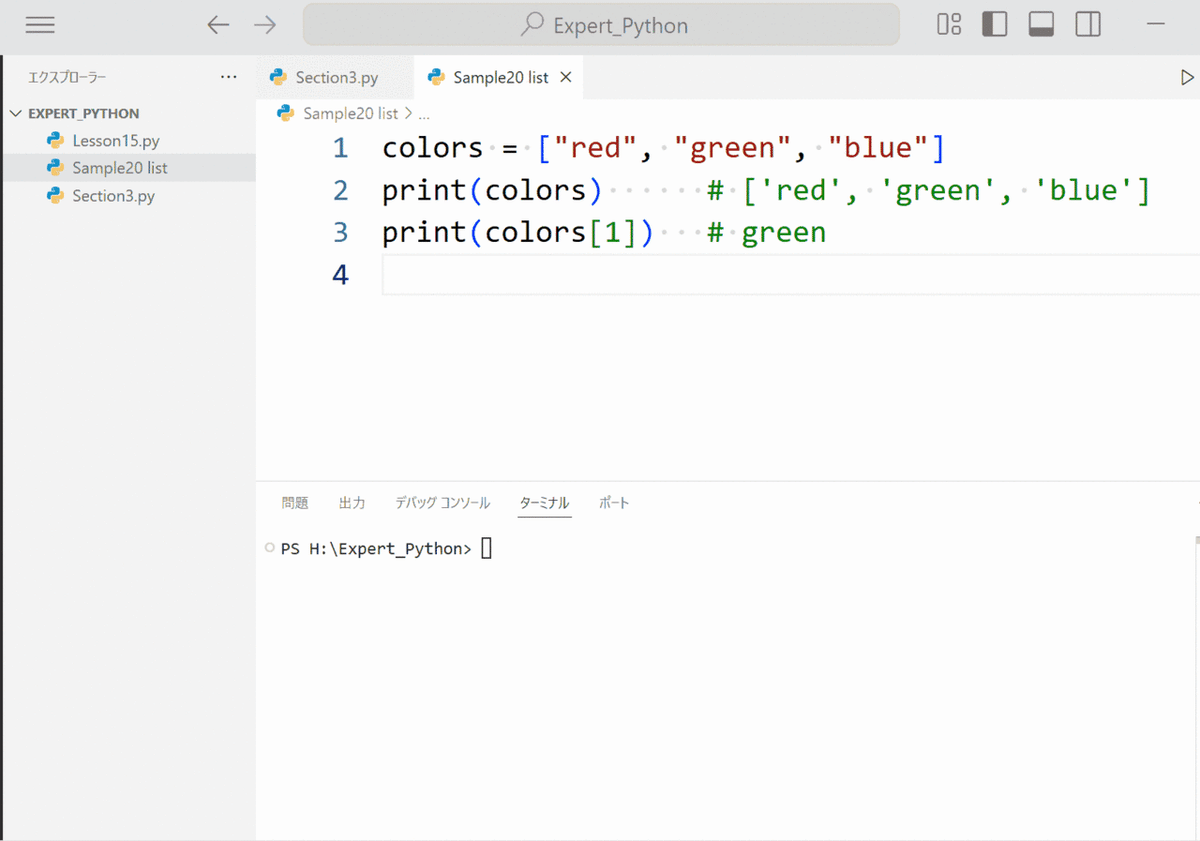The width and height of the screenshot is (1200, 841).
Task: Run the Python file with play button
Action: coord(1187,77)
